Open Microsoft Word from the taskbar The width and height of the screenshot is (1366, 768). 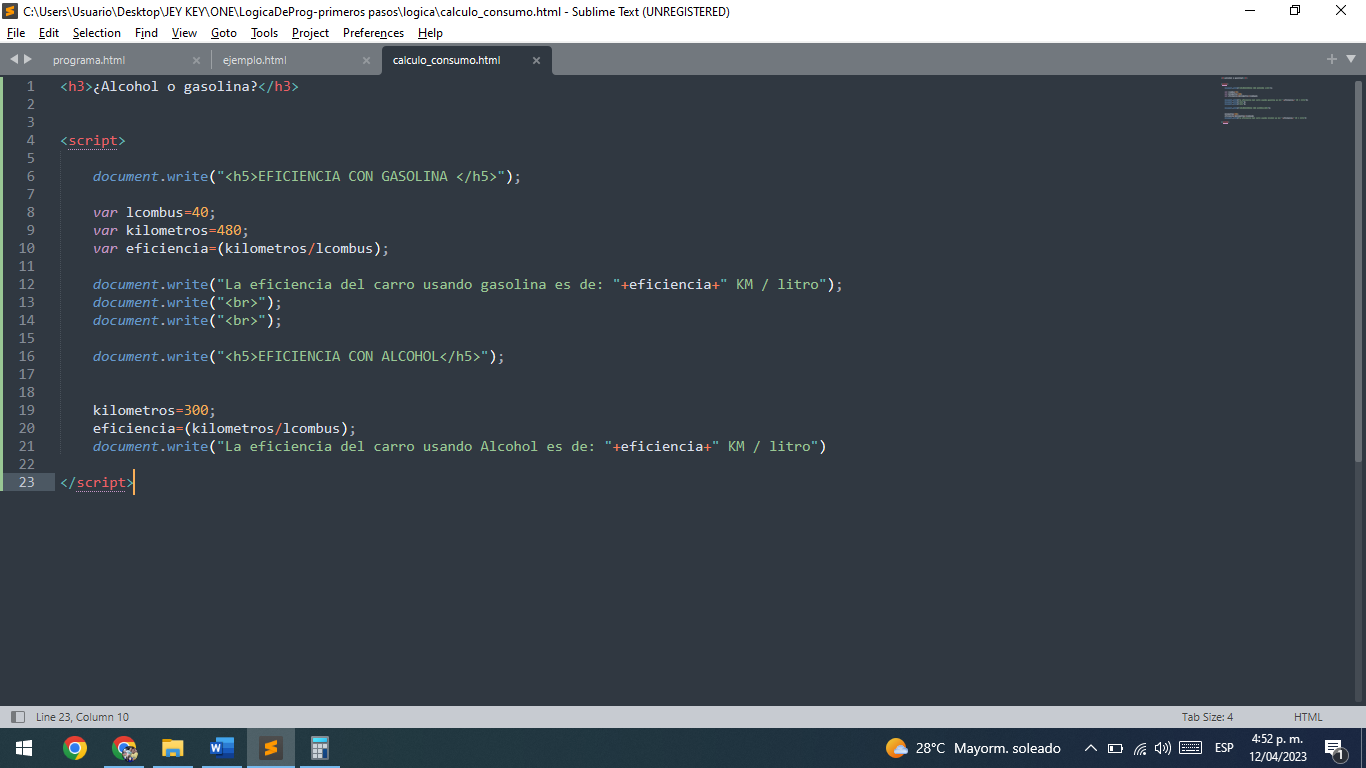point(222,748)
